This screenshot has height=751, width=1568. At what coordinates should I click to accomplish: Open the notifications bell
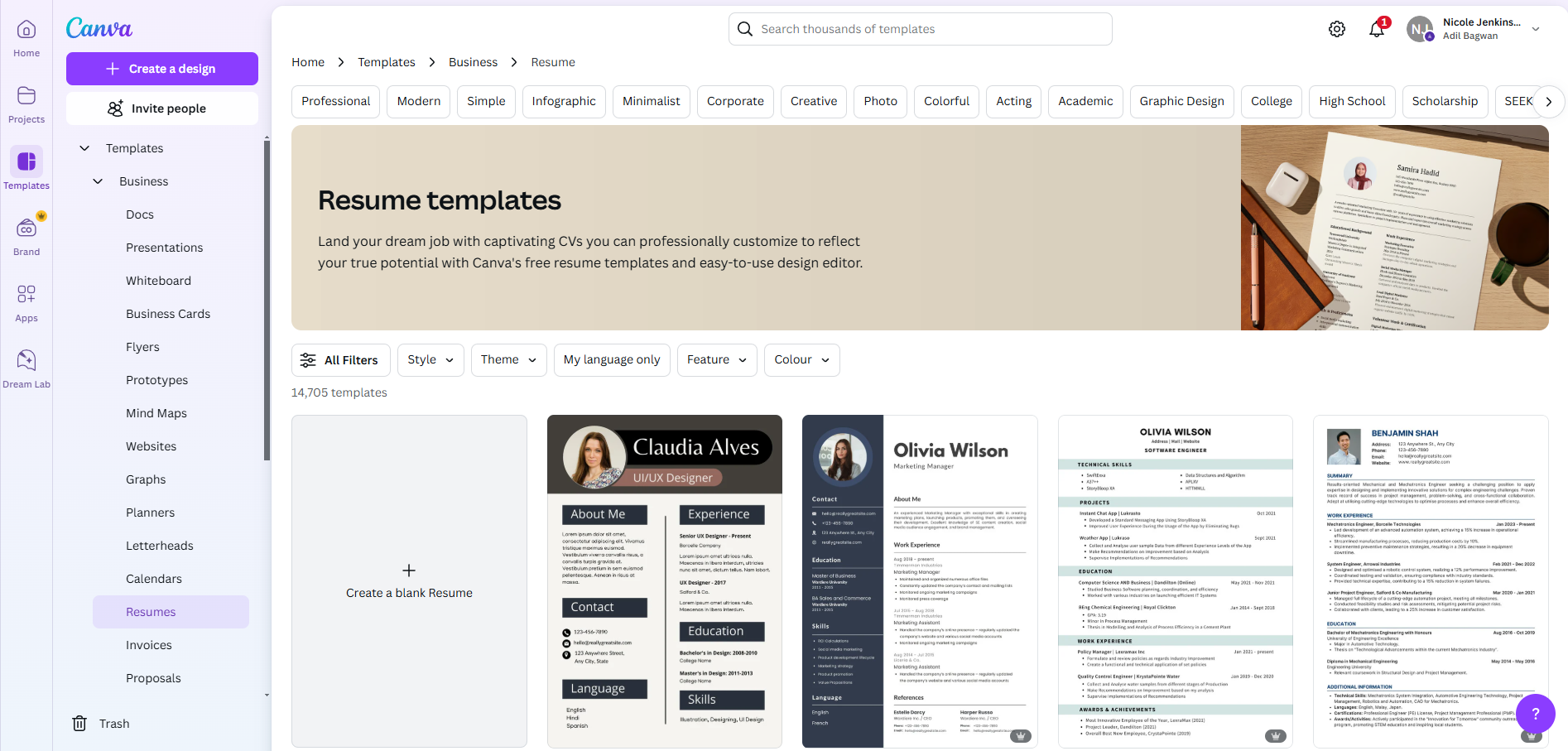coord(1377,29)
